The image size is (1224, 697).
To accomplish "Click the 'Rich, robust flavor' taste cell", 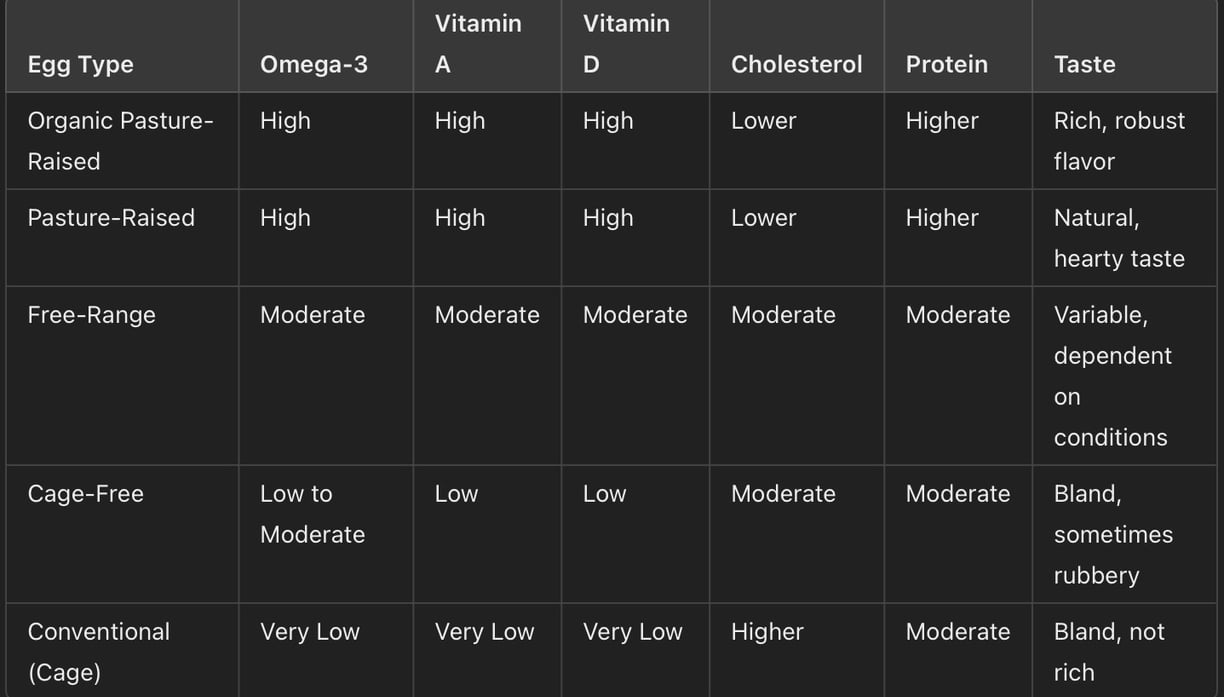I will coord(1119,141).
